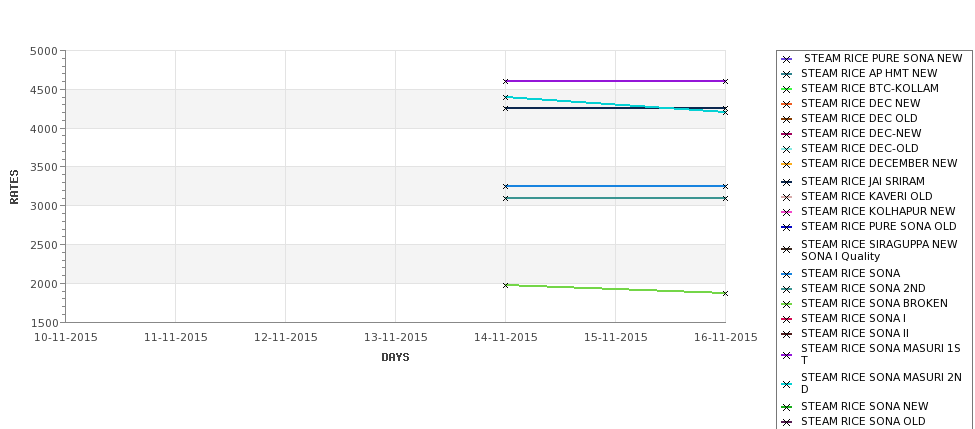
Task: Click the teal line point at 14-11-2015
Action: coord(506,198)
